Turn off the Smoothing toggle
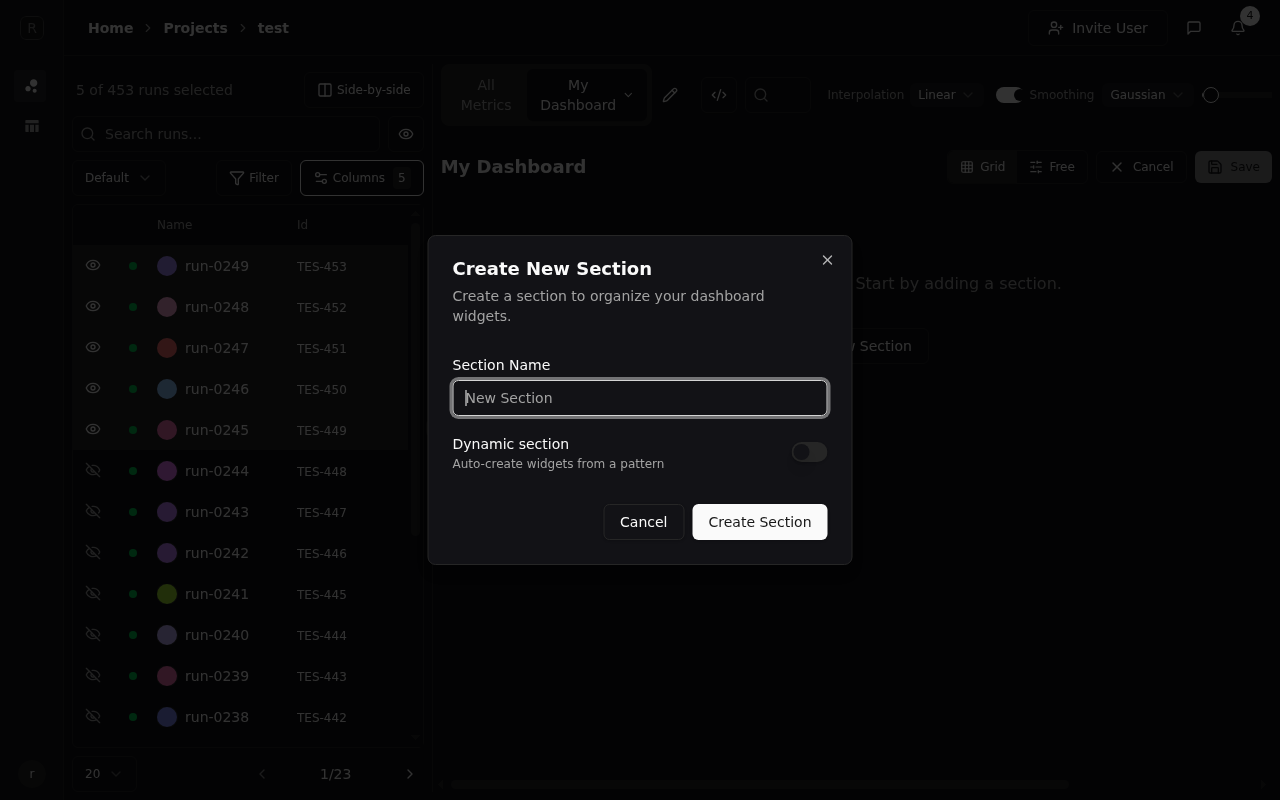1280x800 pixels. click(x=1008, y=94)
